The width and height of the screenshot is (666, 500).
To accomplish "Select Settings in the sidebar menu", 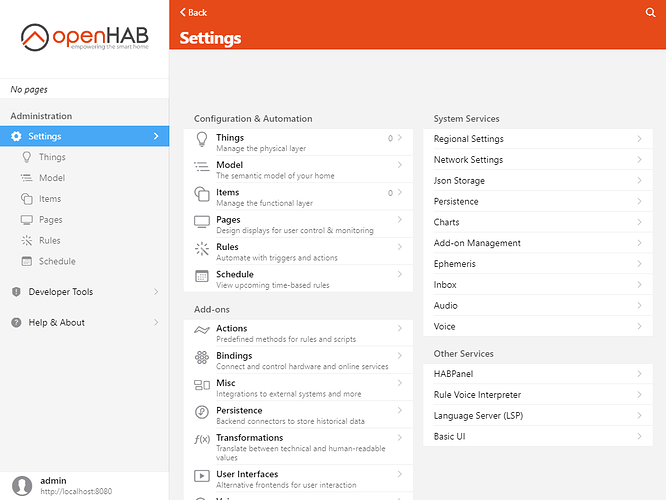I will click(84, 136).
